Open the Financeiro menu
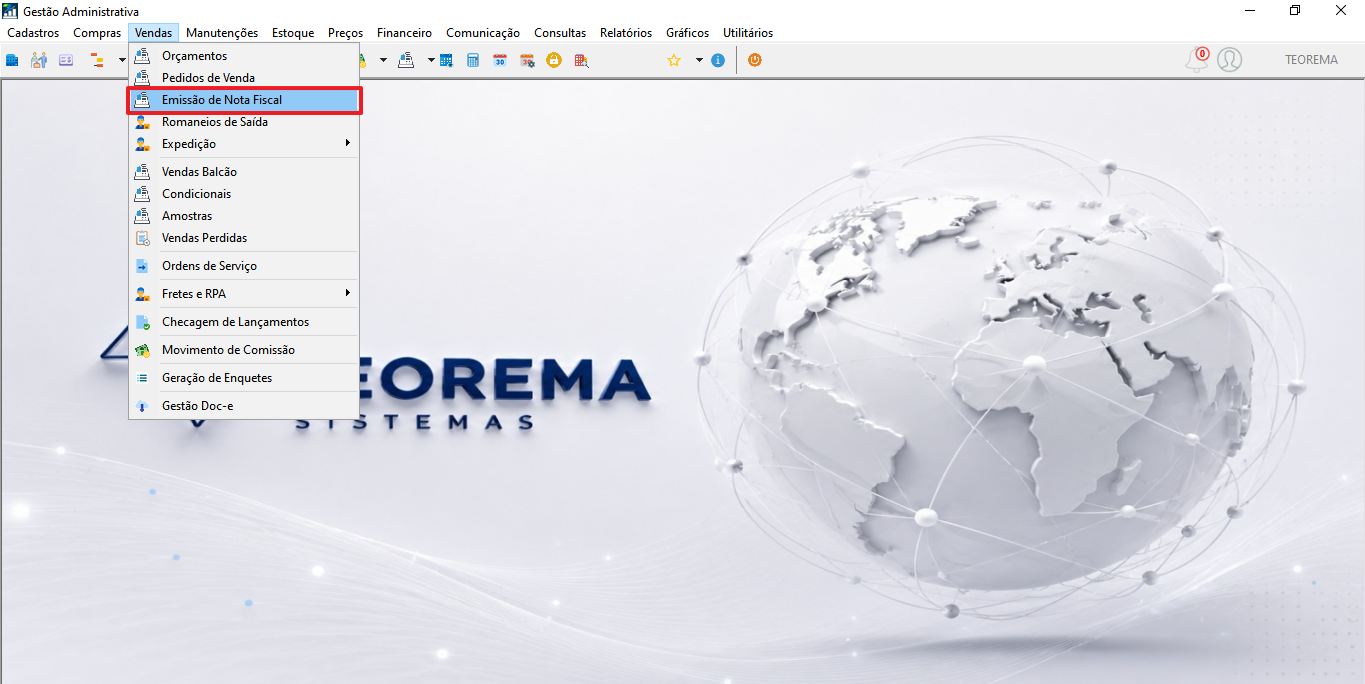This screenshot has height=684, width=1365. 405,33
